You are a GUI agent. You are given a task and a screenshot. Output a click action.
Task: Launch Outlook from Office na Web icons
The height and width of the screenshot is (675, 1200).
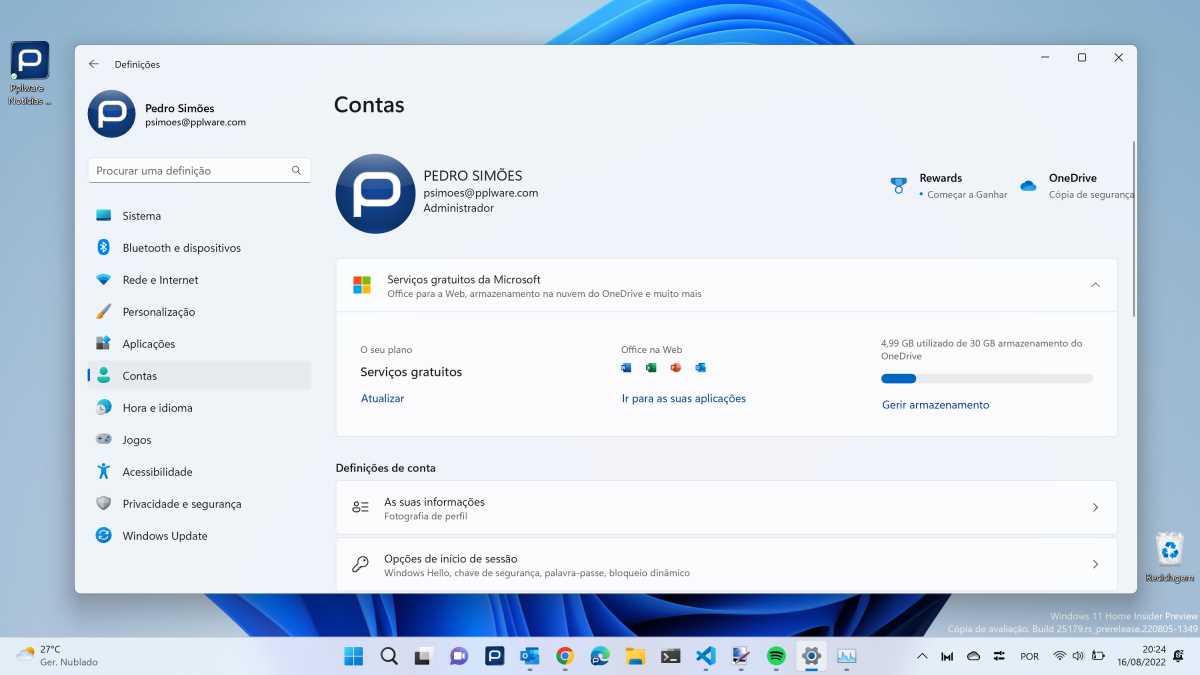tap(701, 368)
